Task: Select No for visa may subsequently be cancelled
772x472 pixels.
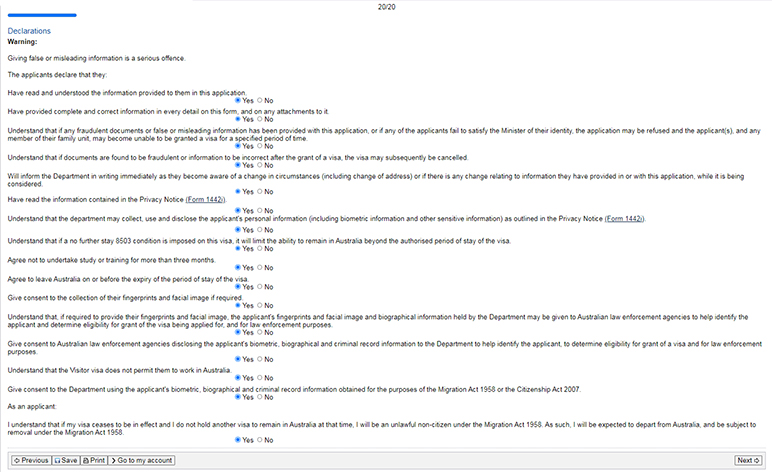Action: point(259,165)
